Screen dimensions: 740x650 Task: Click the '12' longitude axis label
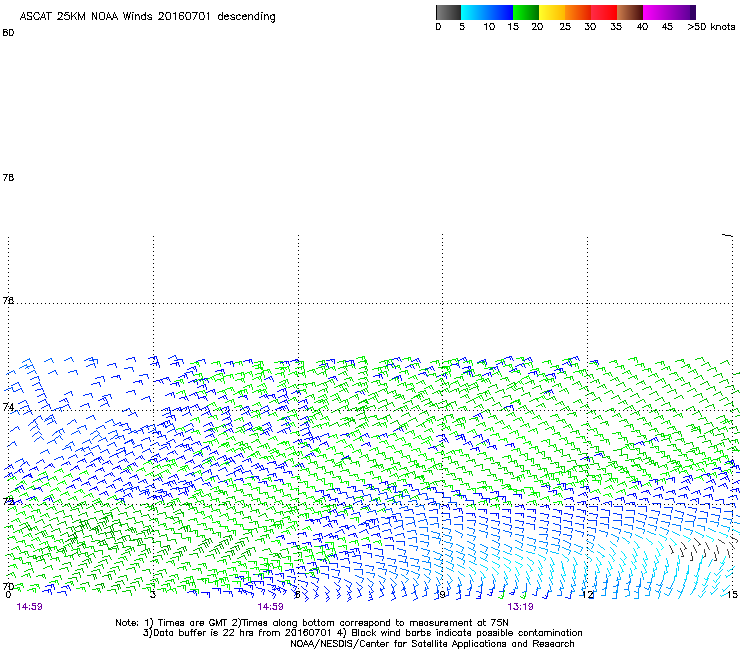click(588, 595)
